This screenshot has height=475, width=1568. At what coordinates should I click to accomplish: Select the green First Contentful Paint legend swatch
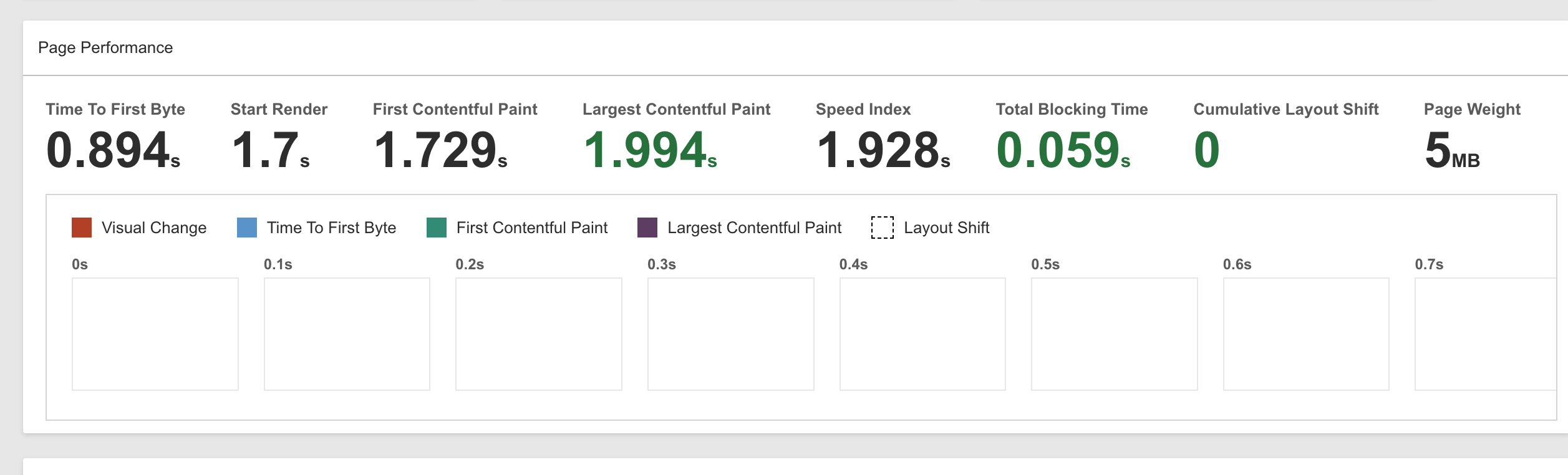(x=437, y=228)
